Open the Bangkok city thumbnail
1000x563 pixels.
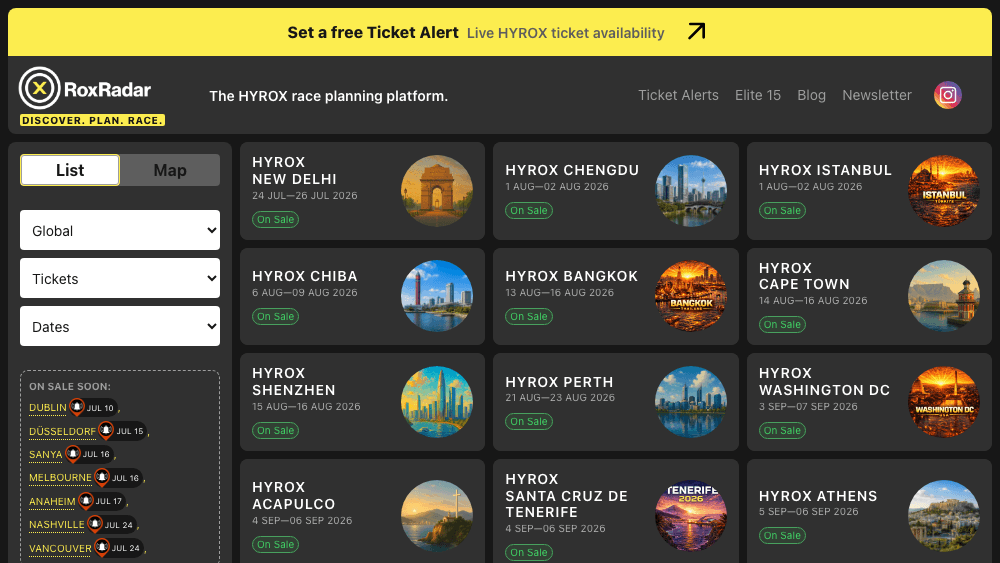coord(691,296)
